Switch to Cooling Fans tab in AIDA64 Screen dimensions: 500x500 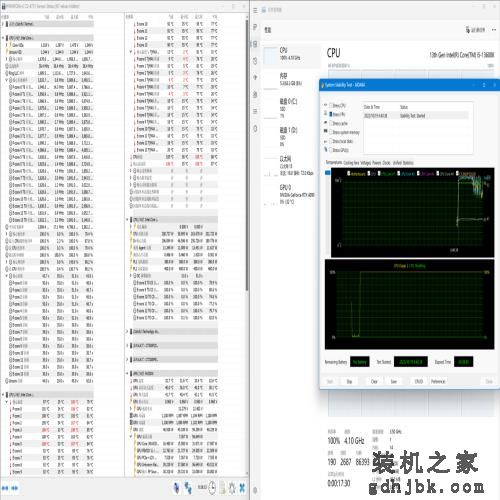tap(351, 163)
